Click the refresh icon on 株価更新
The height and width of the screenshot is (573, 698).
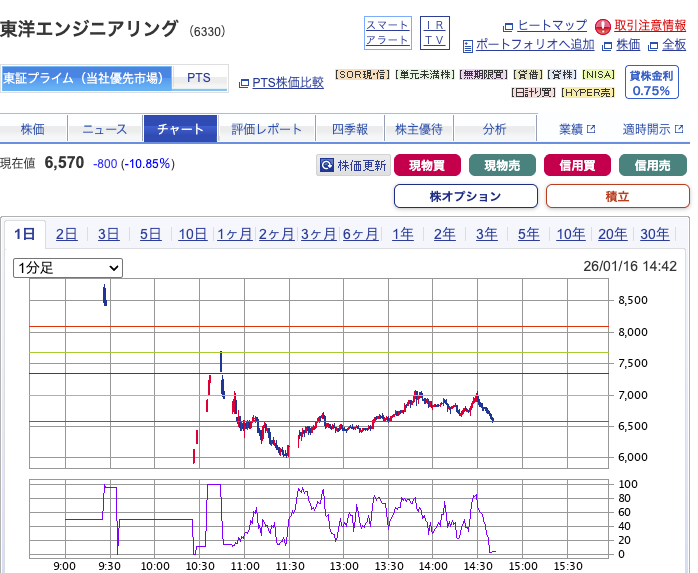point(326,166)
